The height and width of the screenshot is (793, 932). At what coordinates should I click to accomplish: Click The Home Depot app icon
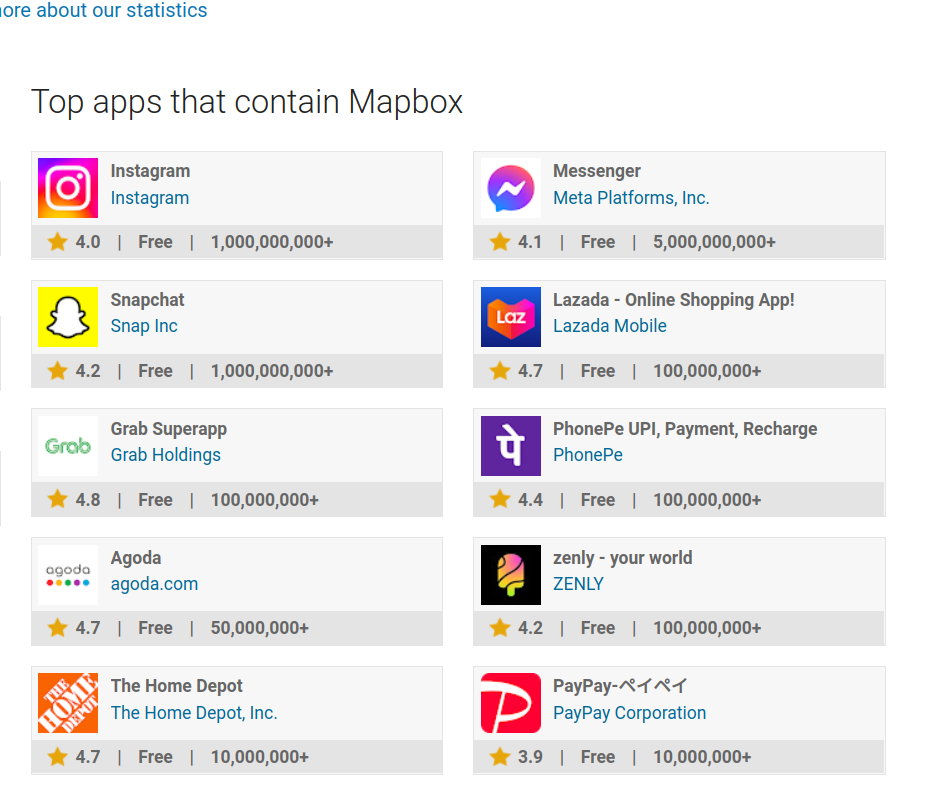[66, 703]
